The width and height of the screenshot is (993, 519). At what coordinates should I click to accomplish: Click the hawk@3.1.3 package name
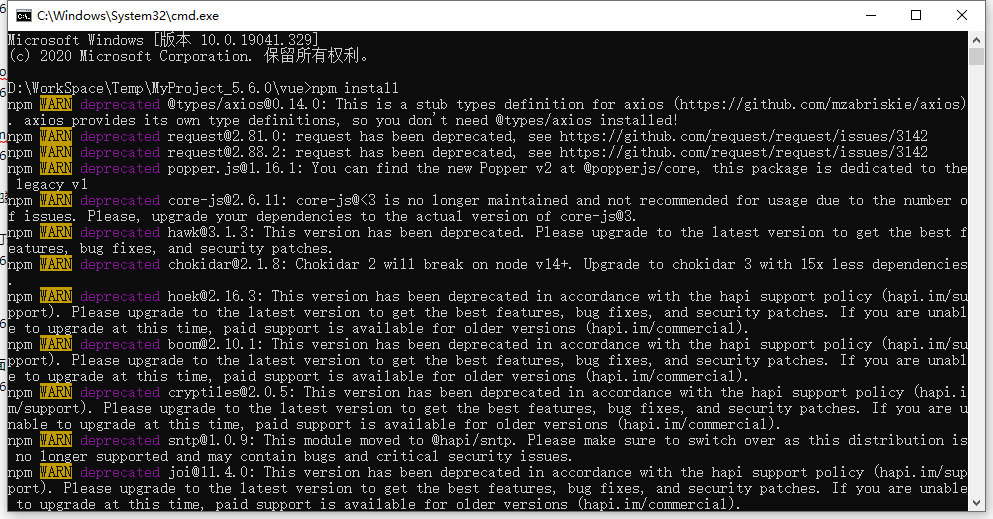point(211,233)
